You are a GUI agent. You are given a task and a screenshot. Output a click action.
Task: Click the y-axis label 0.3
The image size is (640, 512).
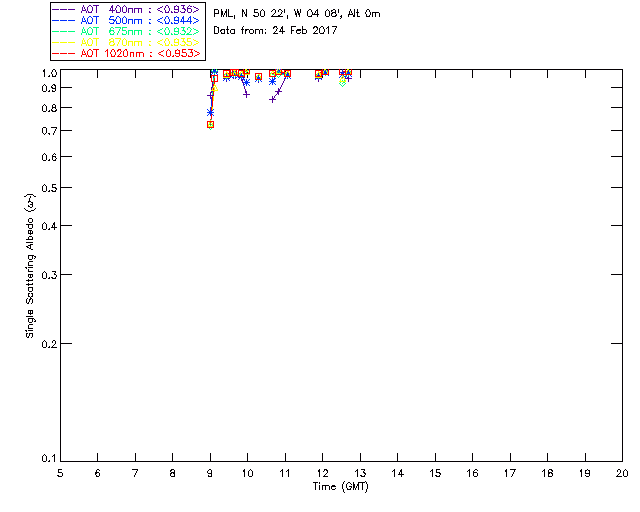pos(49,275)
